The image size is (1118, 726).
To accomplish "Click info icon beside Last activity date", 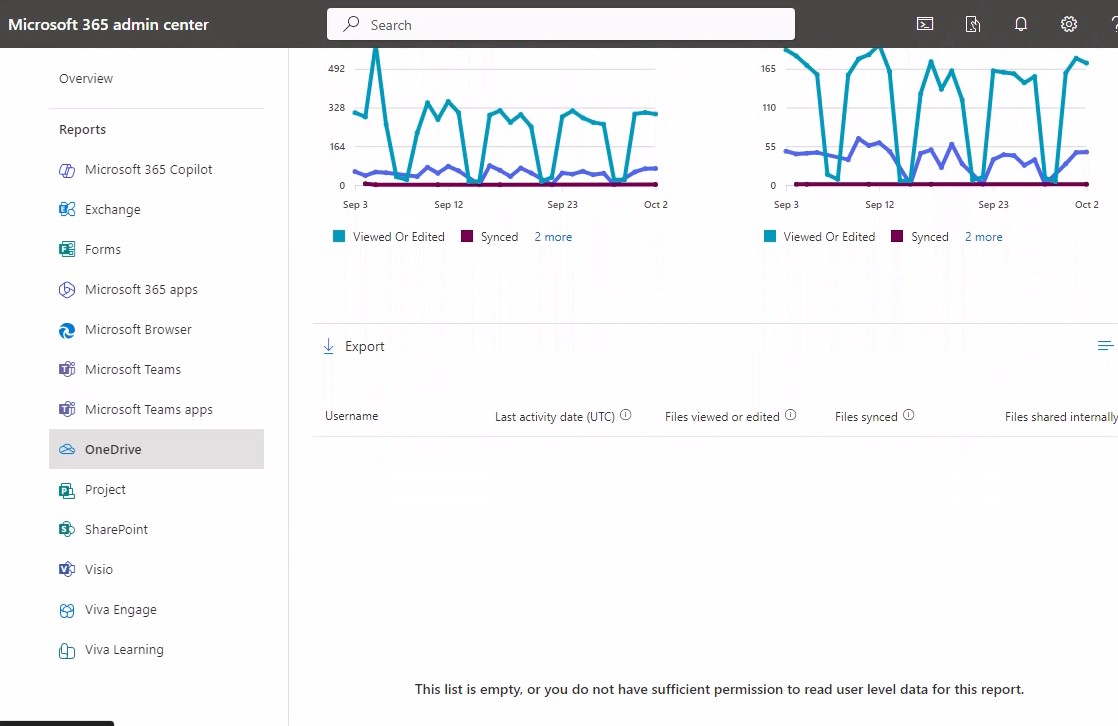I will click(x=625, y=415).
